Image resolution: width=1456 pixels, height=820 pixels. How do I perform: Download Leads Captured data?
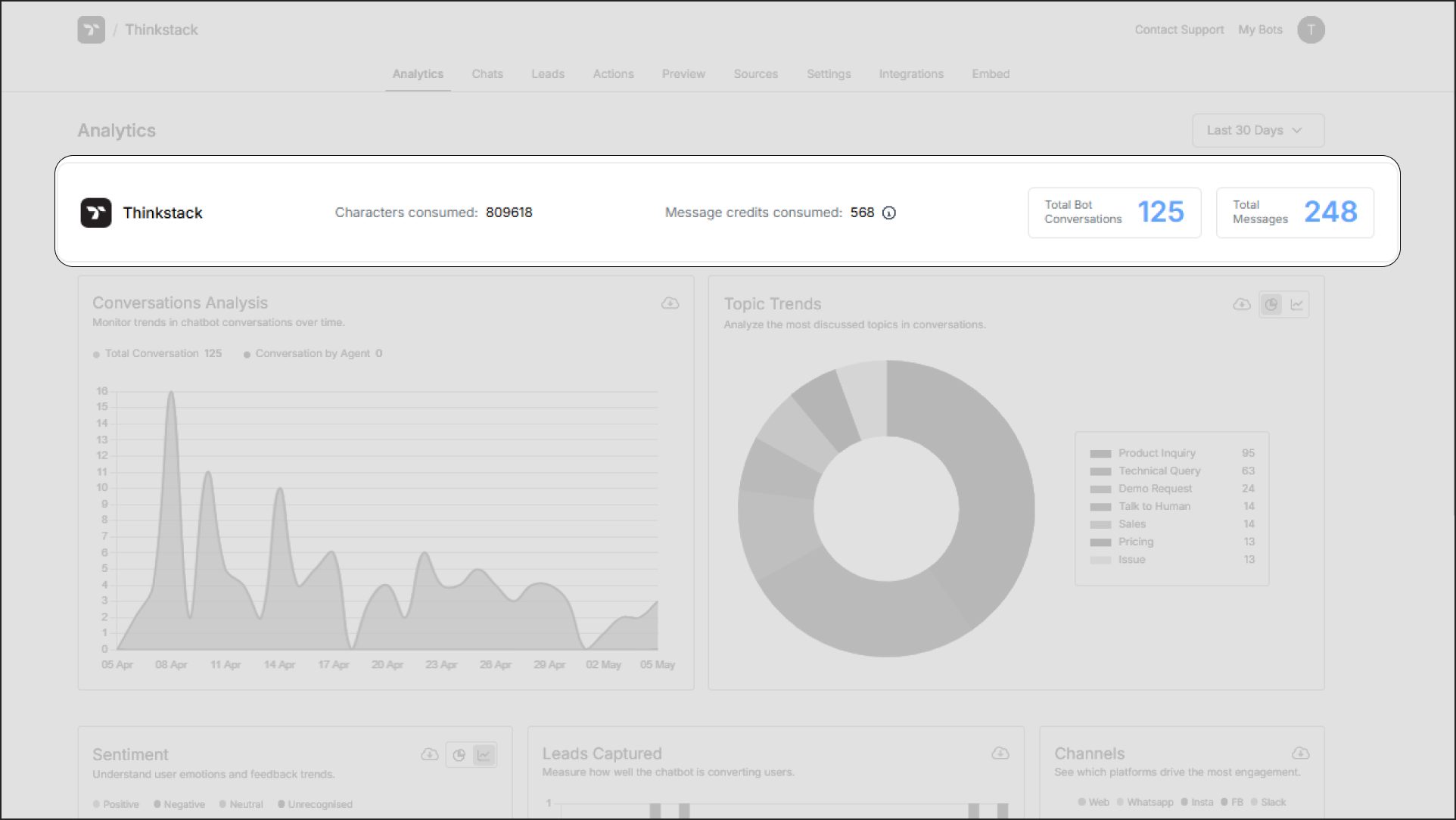point(1000,753)
